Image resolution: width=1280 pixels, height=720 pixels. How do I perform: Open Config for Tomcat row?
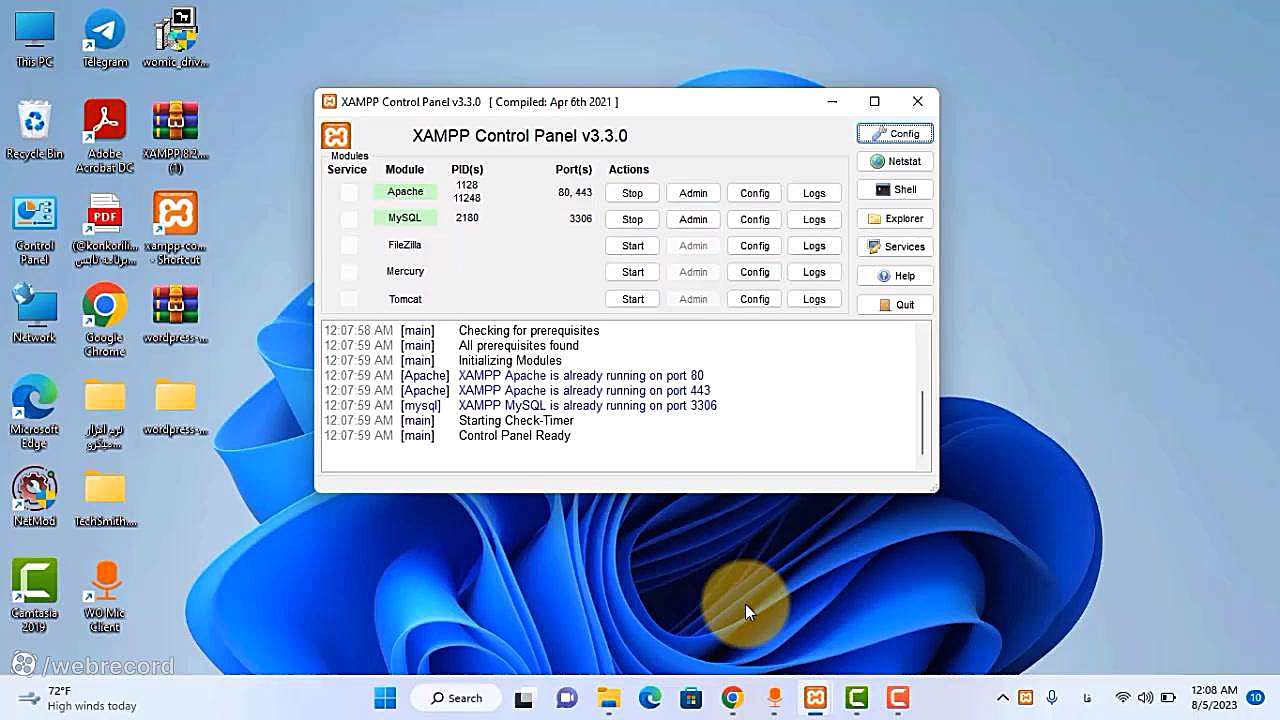point(755,299)
